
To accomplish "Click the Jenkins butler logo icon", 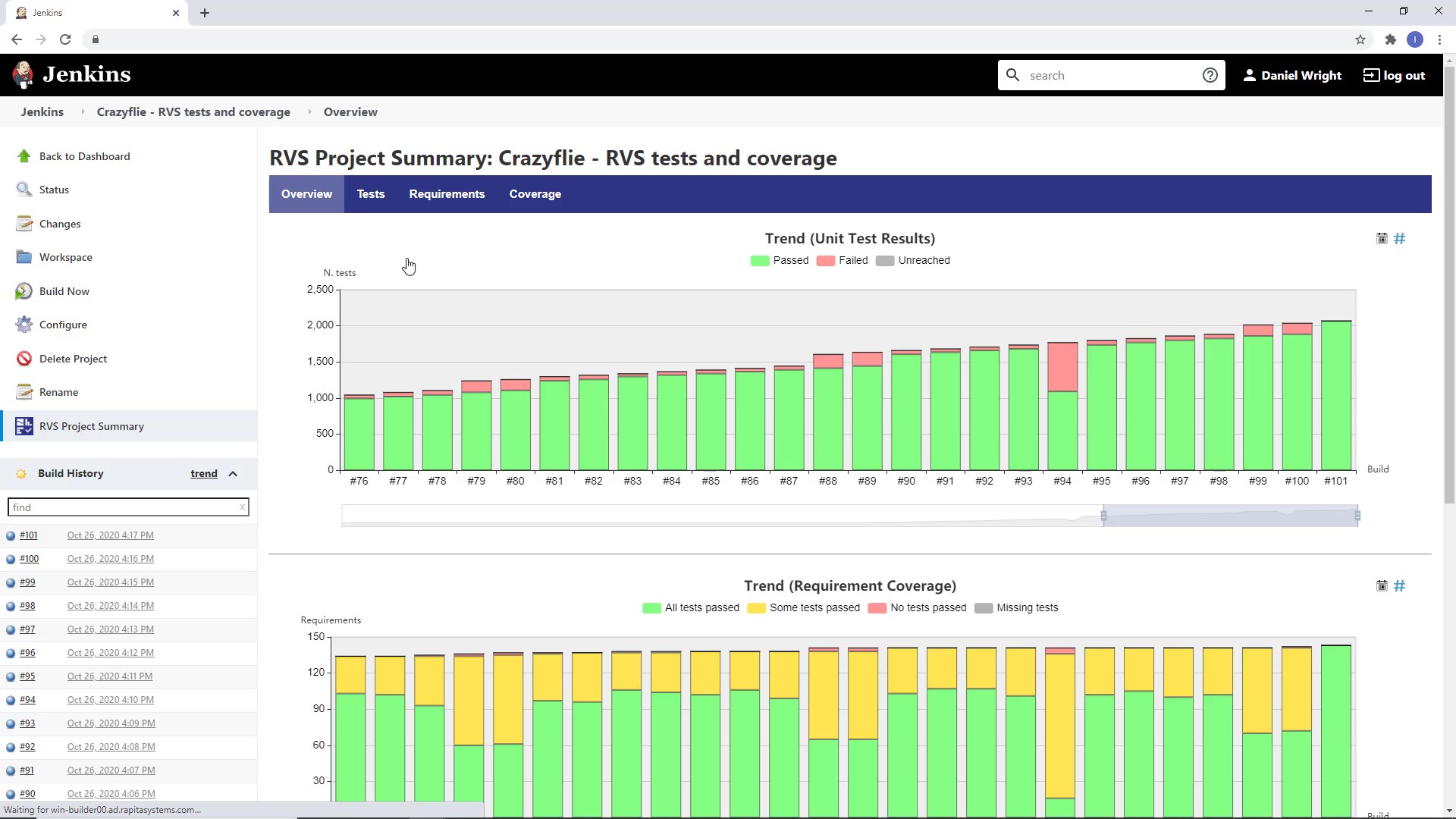I will tap(23, 74).
